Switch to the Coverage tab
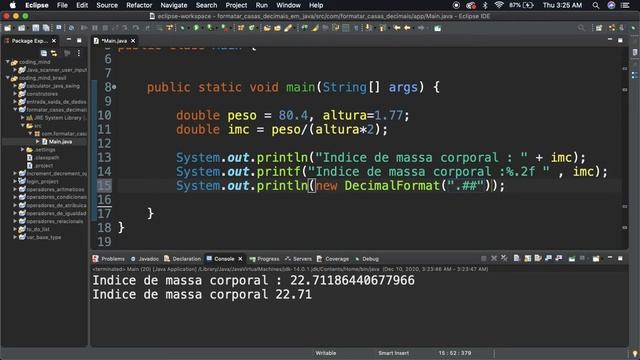 [x=333, y=259]
